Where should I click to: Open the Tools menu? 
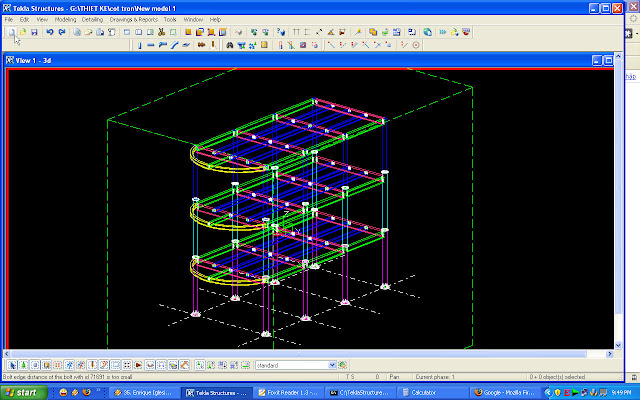[x=169, y=19]
